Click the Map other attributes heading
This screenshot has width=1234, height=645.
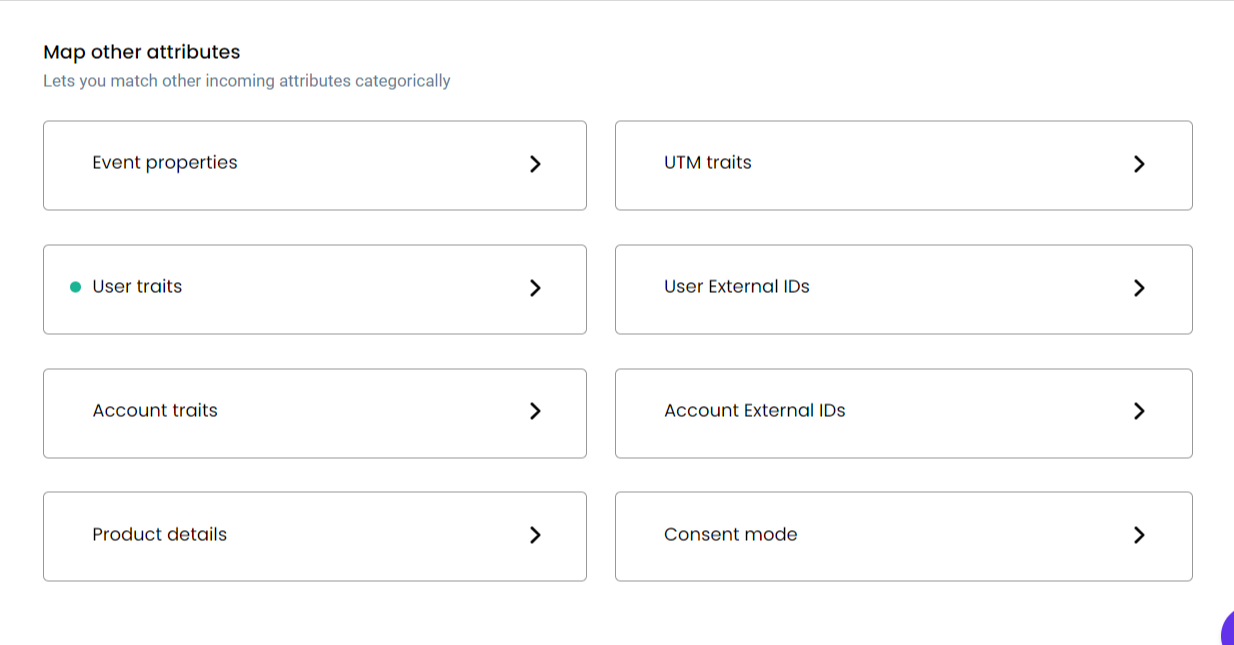[142, 52]
